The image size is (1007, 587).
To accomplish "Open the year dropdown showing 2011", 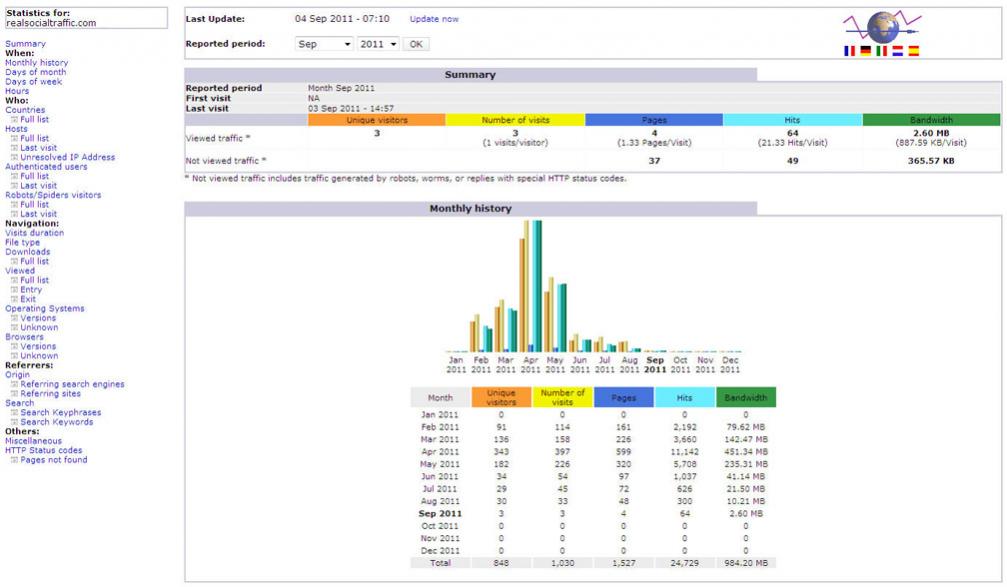I will coord(379,45).
